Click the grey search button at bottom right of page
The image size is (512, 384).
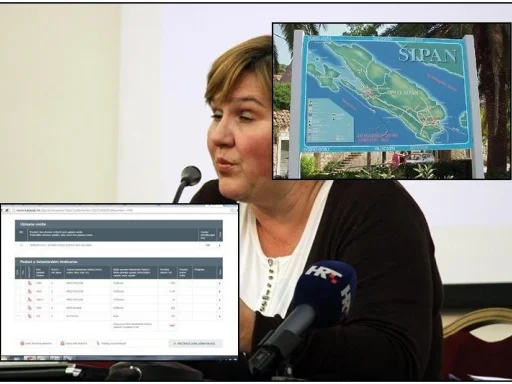point(195,343)
